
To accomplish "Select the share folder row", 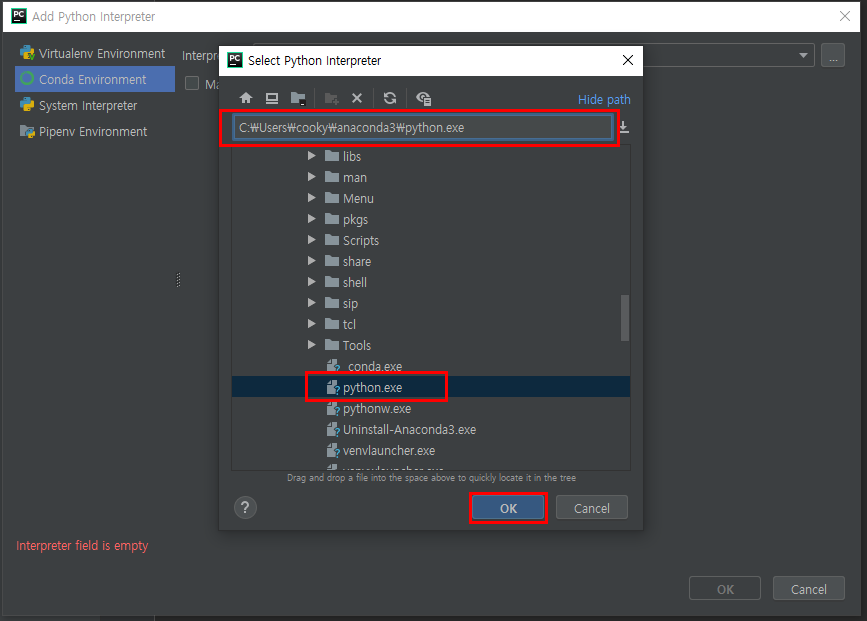I will [431, 261].
